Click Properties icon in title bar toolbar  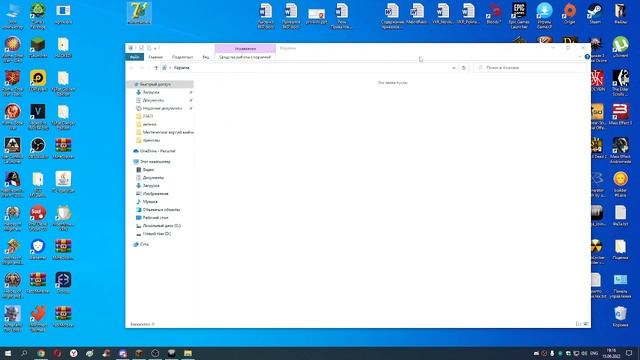pos(141,48)
